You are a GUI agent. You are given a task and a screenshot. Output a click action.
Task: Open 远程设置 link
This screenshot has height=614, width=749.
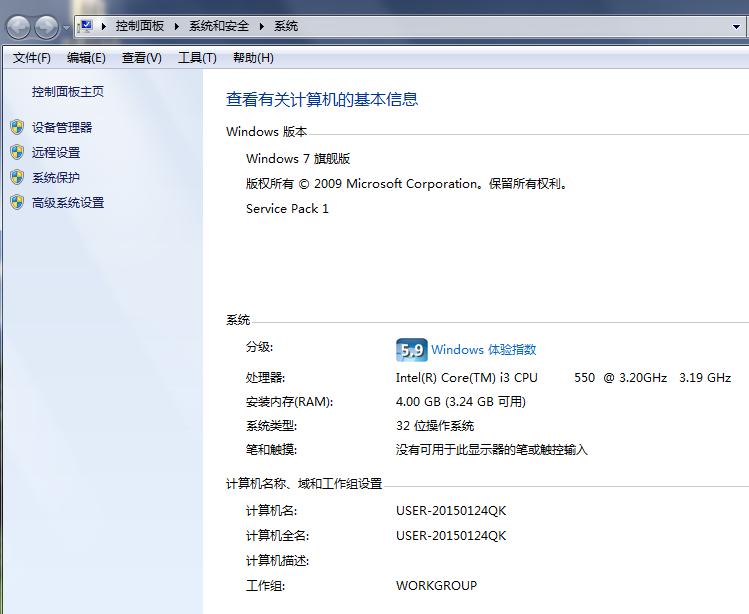click(56, 152)
